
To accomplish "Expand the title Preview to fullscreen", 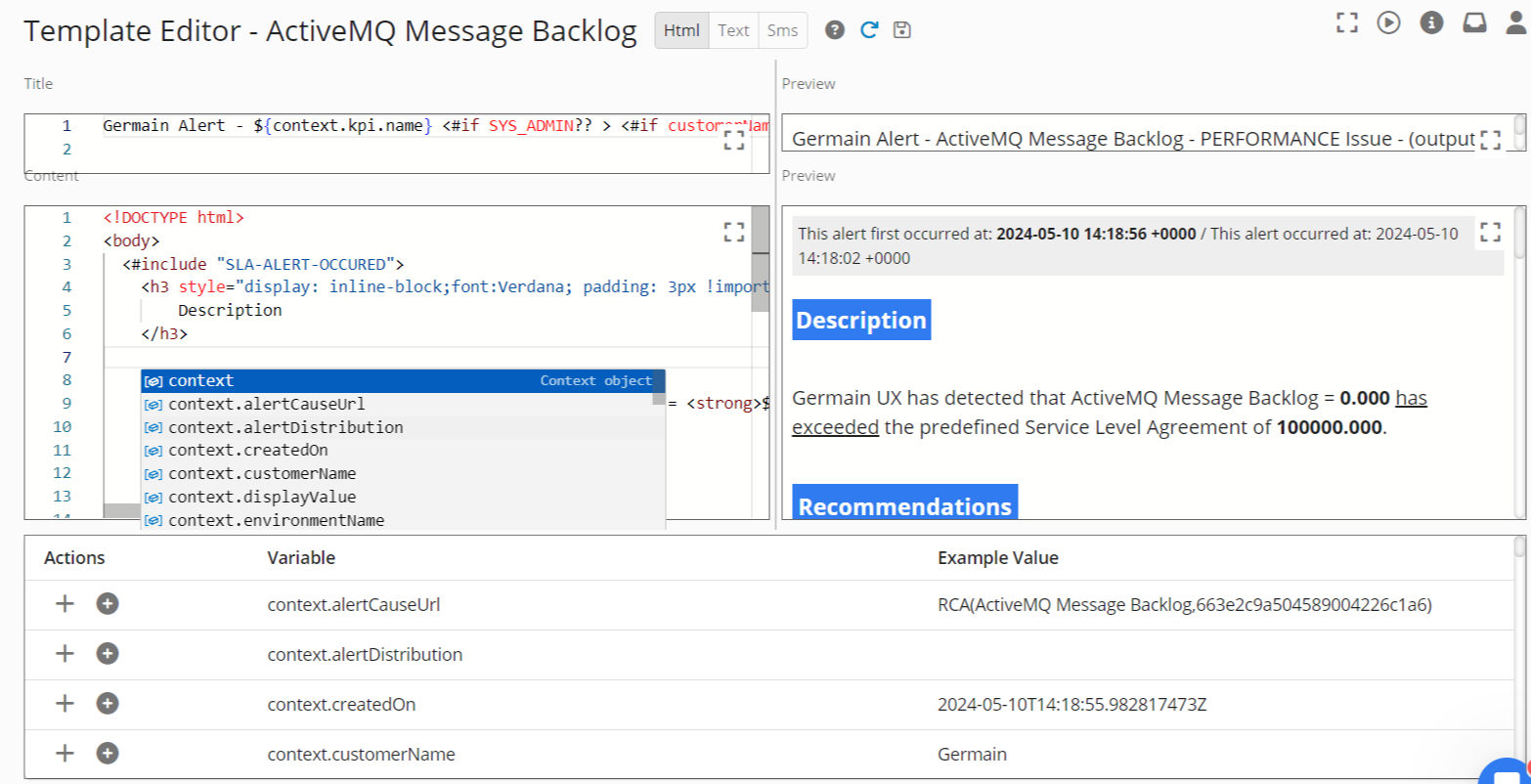I will point(1490,140).
